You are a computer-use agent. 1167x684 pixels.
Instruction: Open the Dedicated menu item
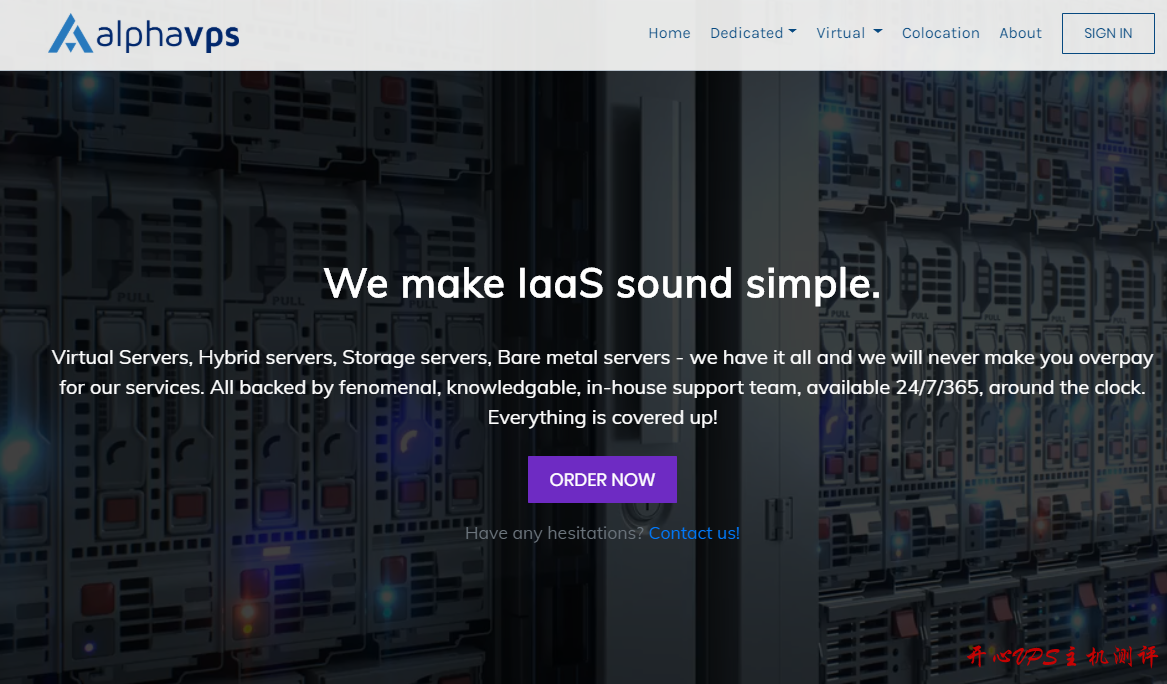pyautogui.click(x=746, y=33)
